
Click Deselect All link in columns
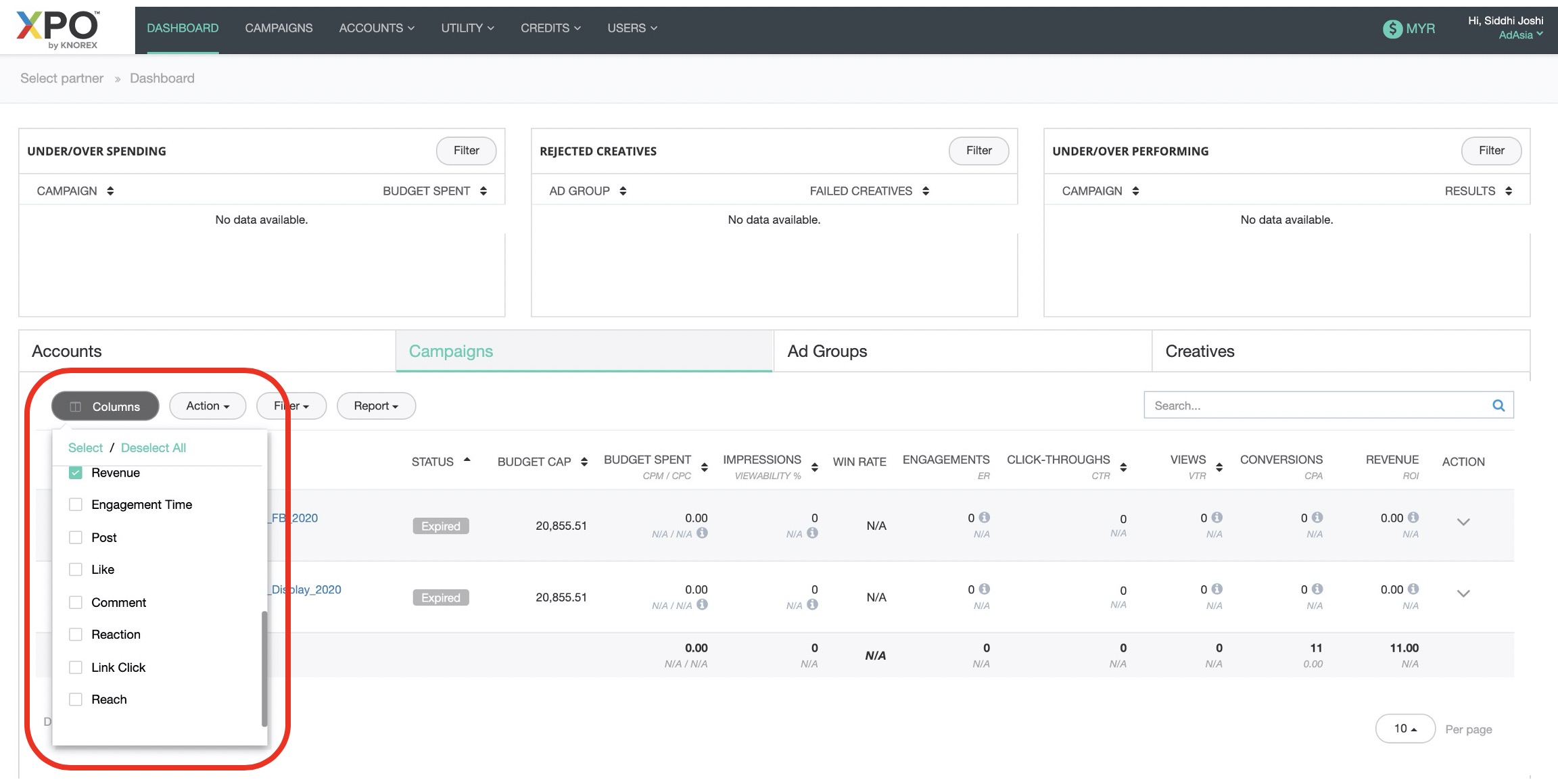[153, 447]
